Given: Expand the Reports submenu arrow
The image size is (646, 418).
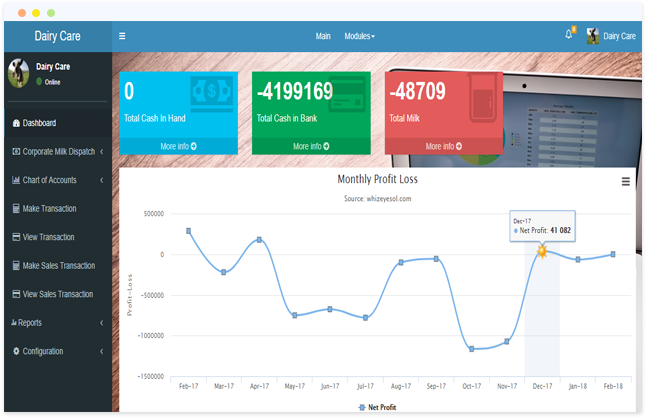Looking at the screenshot, I should (101, 322).
